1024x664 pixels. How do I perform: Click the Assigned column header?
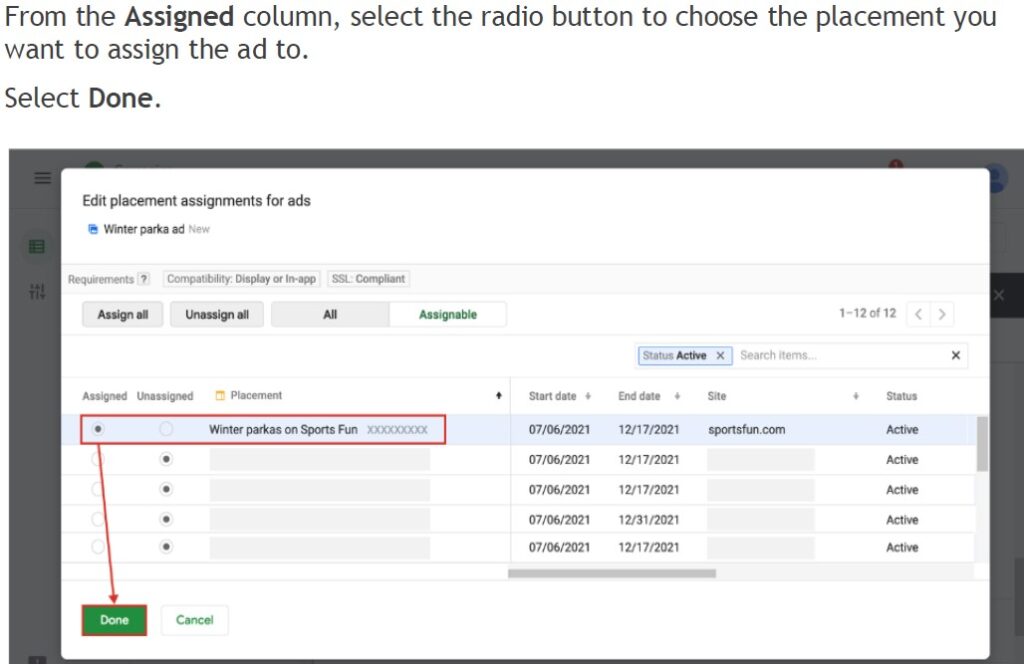(x=104, y=396)
